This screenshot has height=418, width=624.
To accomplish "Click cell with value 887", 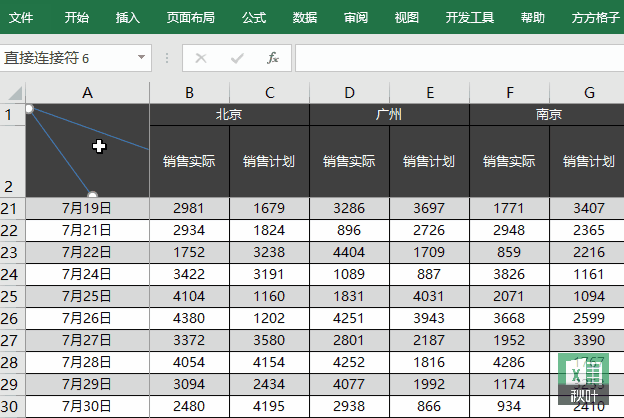I will click(429, 274).
